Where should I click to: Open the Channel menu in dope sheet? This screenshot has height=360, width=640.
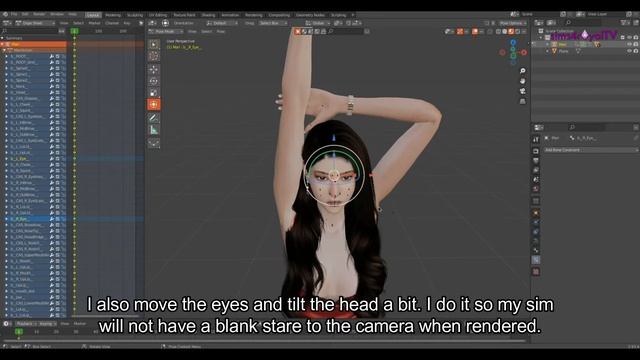click(112, 23)
